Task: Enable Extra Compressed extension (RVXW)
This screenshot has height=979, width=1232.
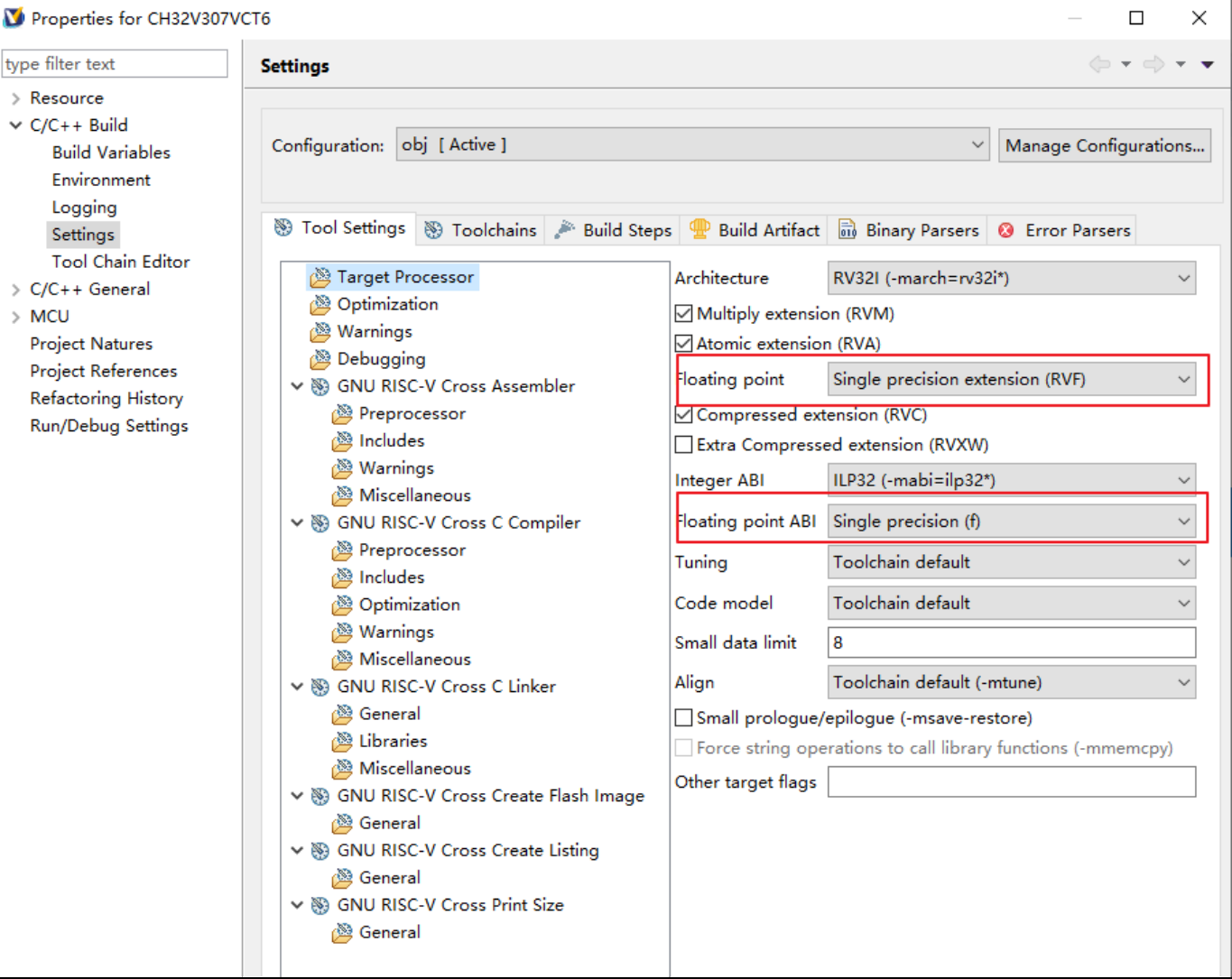Action: tap(684, 445)
